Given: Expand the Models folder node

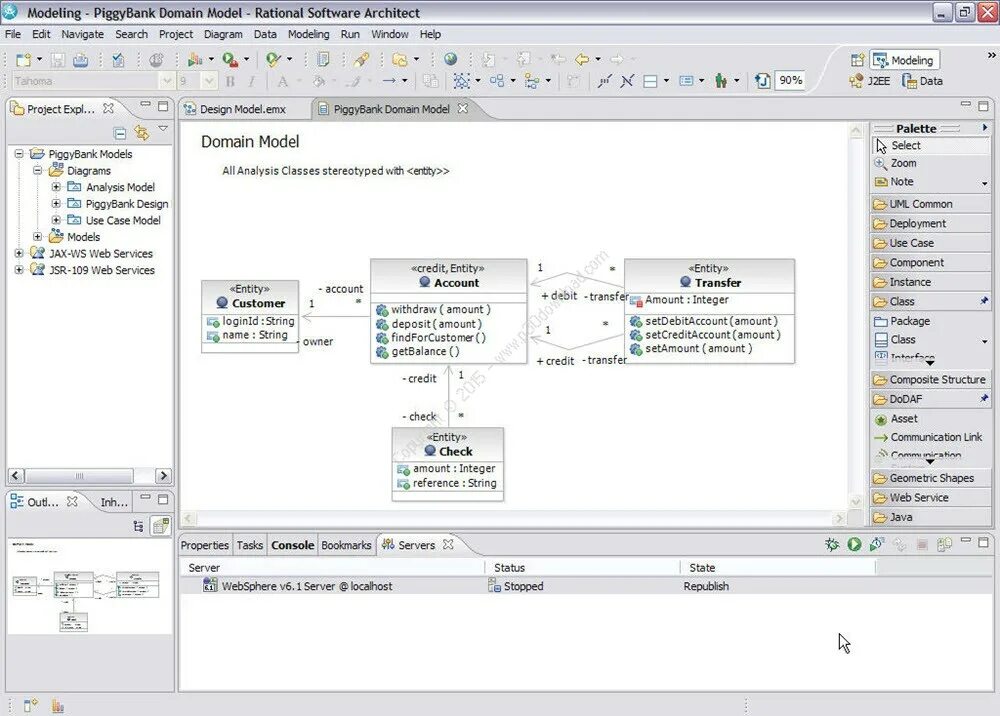Looking at the screenshot, I should pos(38,237).
